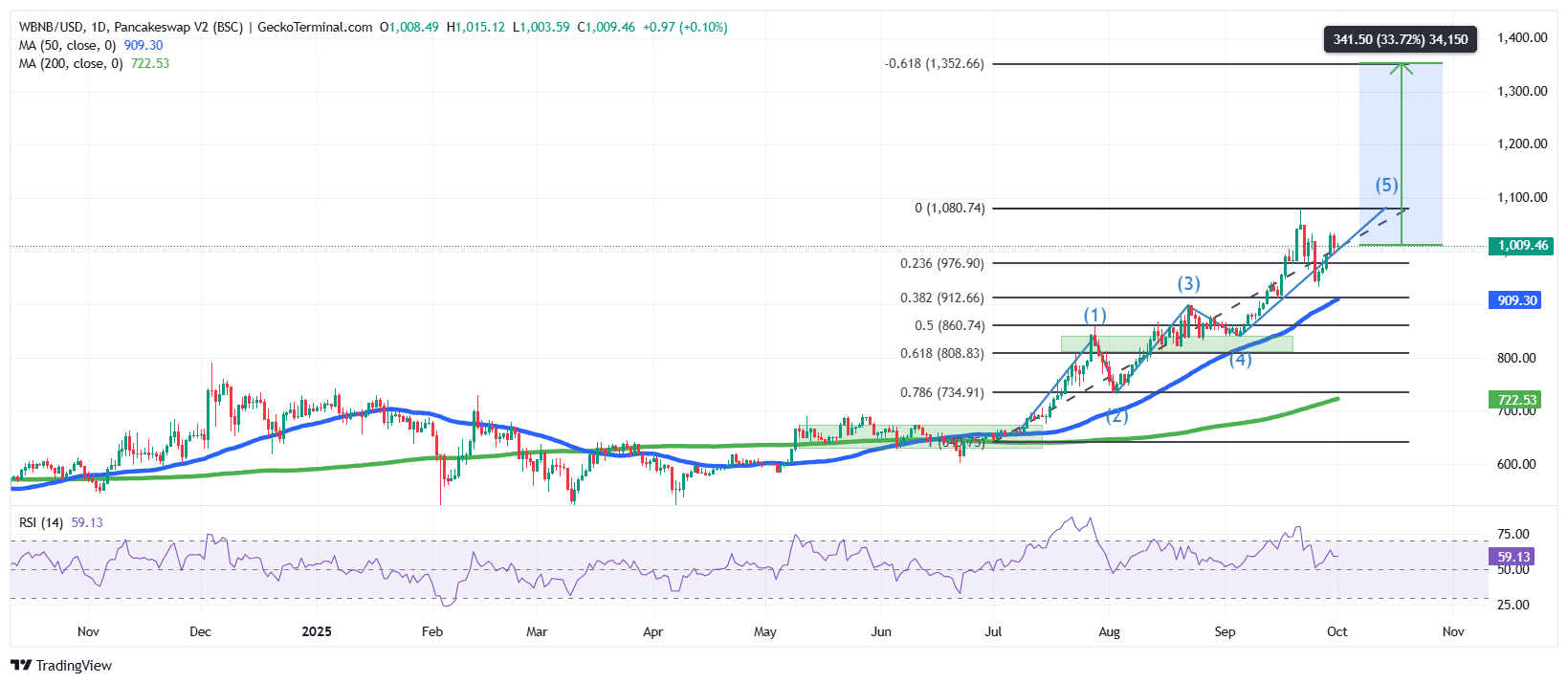Click the 341.50 (33.72%) measurement tooltip
Viewport: 1568px width, 684px height.
pos(1400,39)
